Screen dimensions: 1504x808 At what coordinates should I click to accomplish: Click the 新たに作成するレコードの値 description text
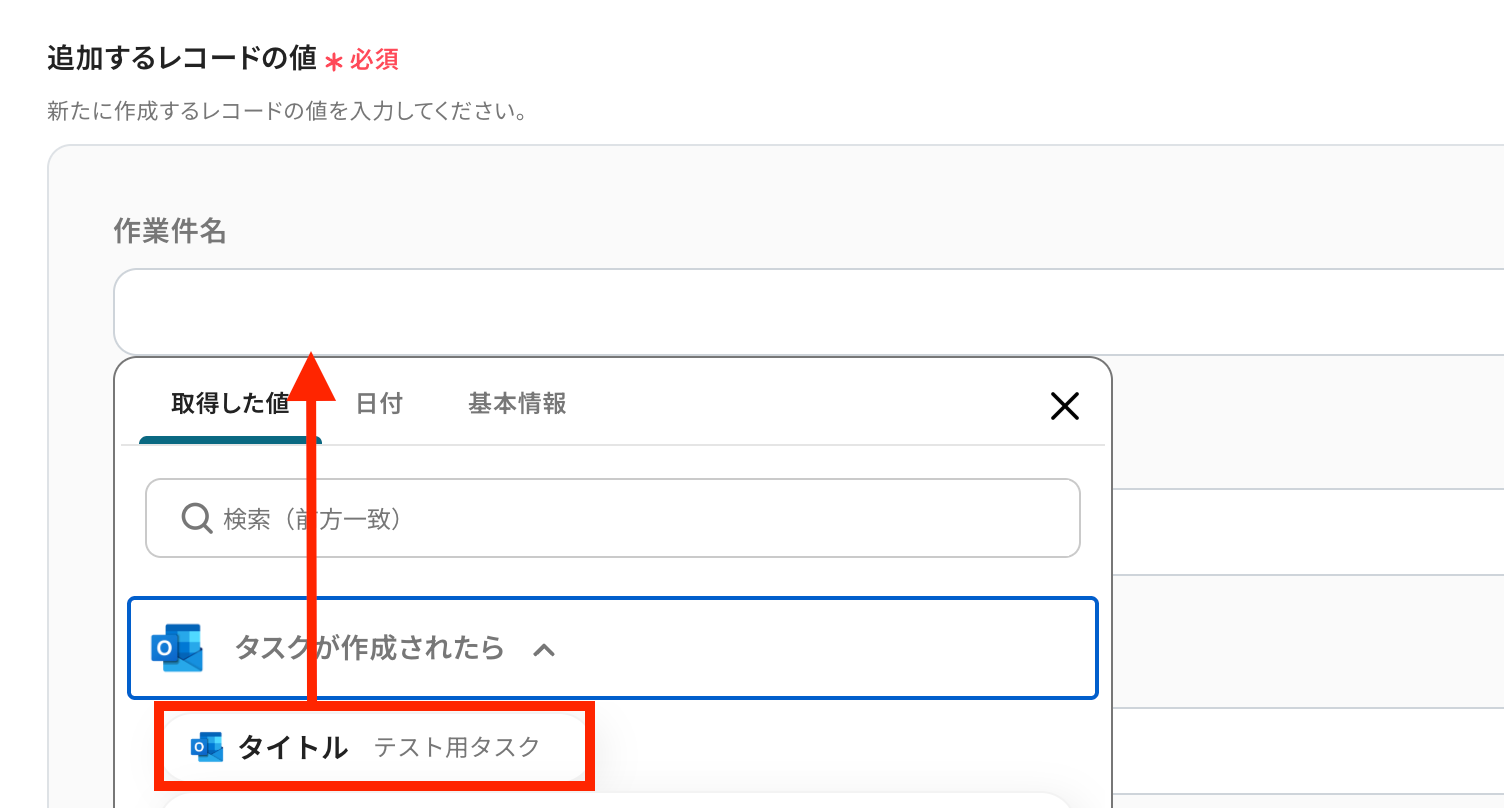click(287, 110)
